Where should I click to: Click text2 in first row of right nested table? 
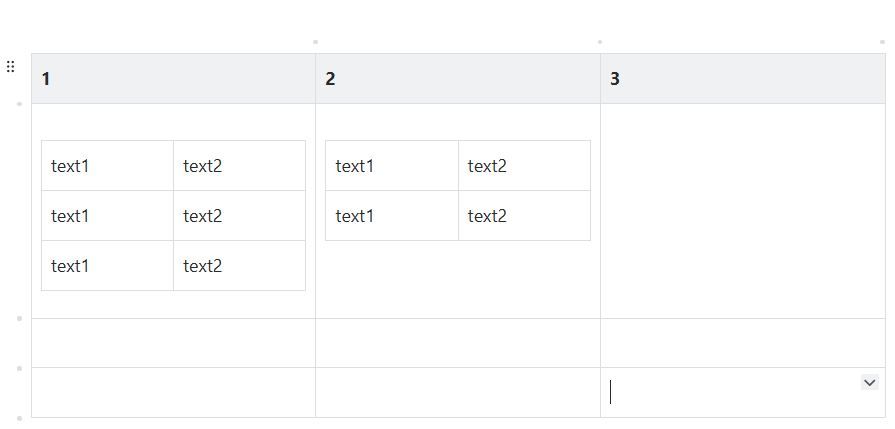[487, 166]
